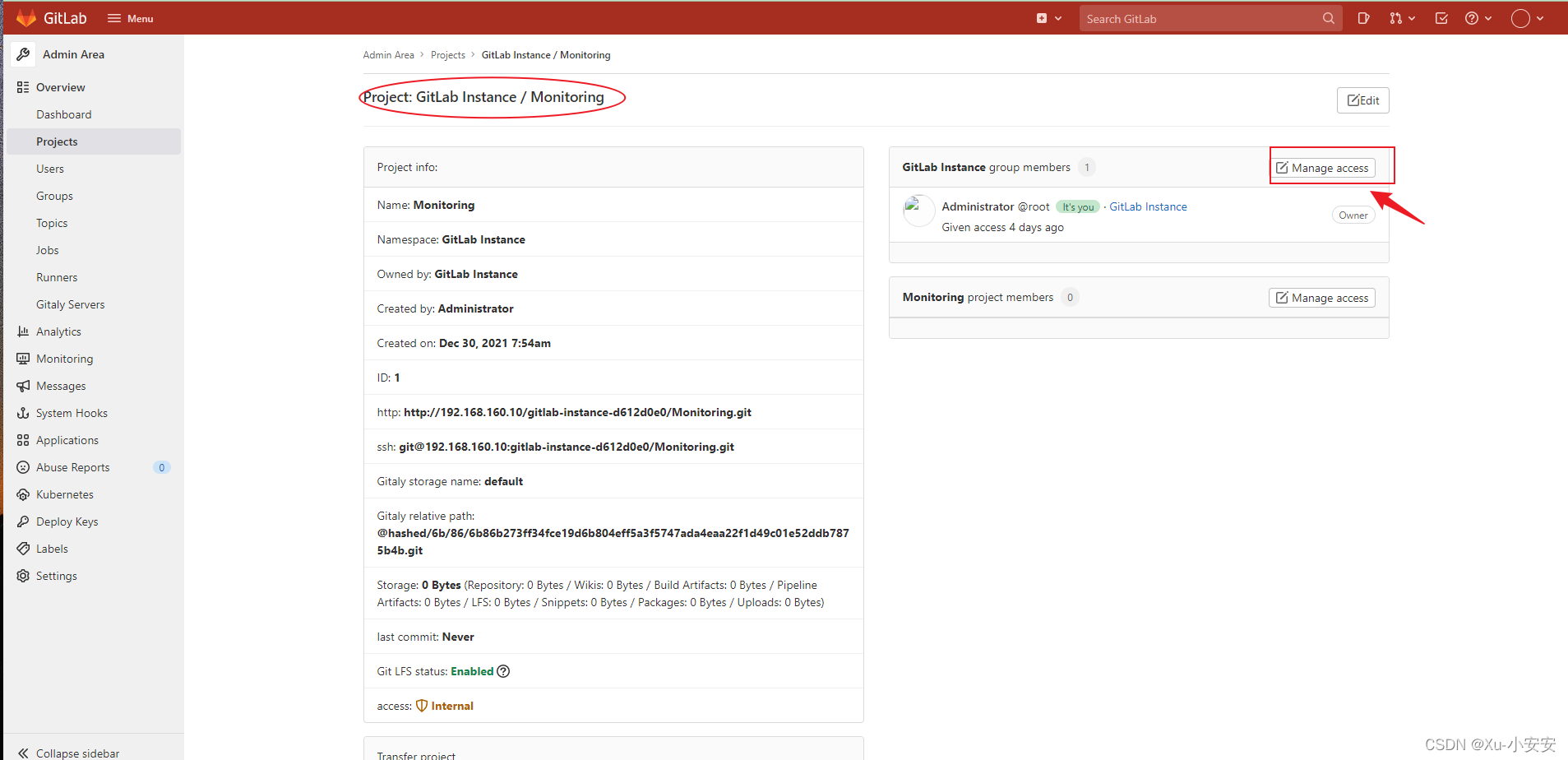
Task: Expand the user avatar dropdown
Action: pyautogui.click(x=1526, y=17)
